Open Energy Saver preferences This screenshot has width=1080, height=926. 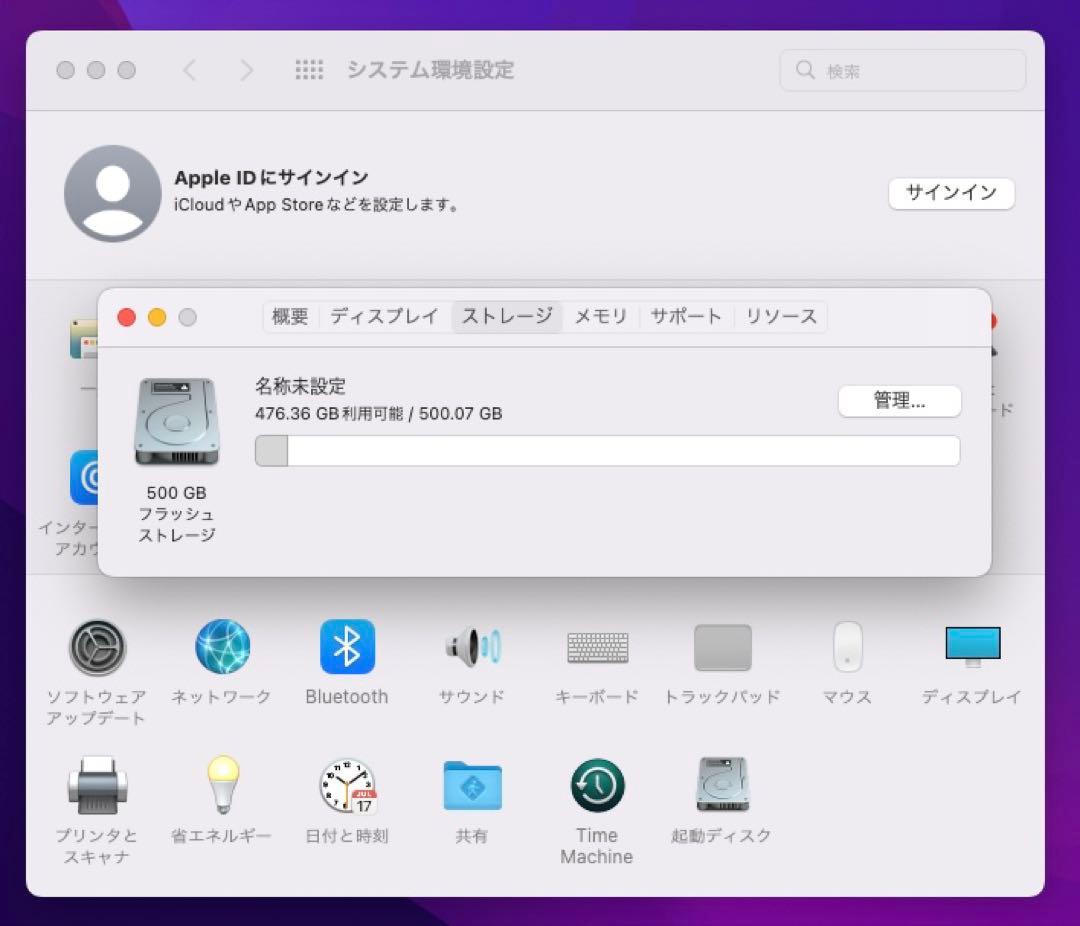pos(221,786)
